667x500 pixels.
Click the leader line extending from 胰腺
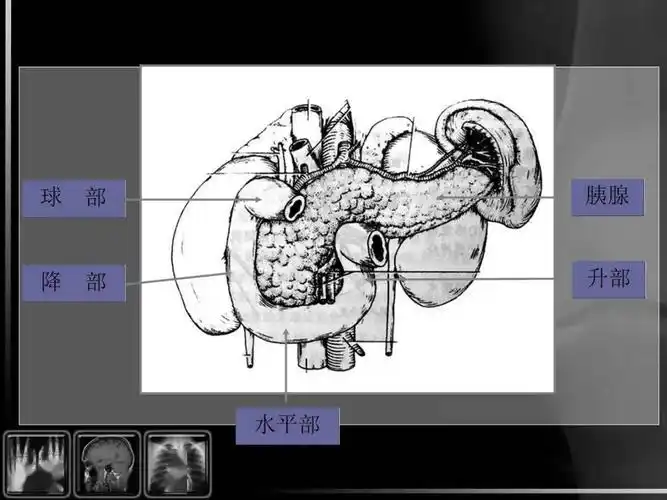point(500,197)
